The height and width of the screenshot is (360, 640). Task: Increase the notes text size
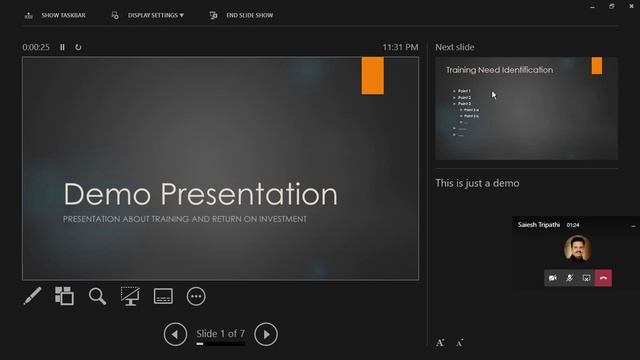(440, 343)
